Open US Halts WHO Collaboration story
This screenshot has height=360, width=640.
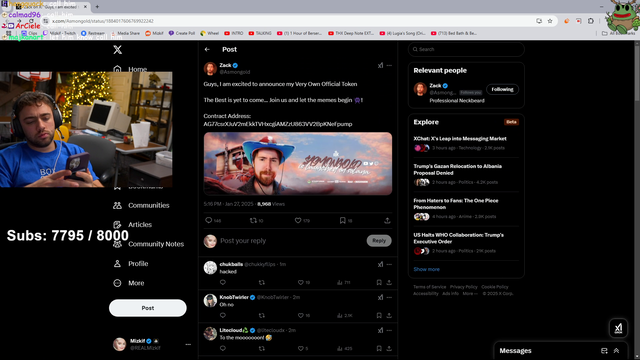[458, 238]
